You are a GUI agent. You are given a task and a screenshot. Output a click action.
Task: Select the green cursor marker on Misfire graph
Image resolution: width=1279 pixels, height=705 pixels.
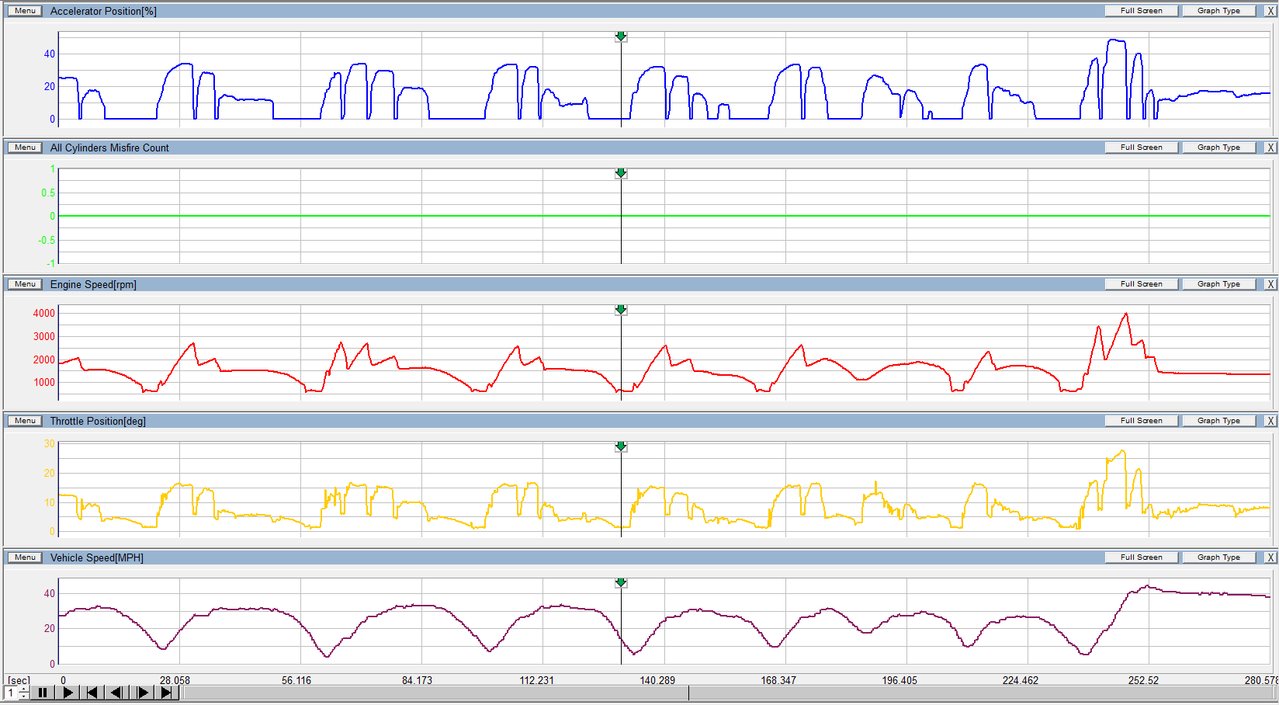point(621,174)
